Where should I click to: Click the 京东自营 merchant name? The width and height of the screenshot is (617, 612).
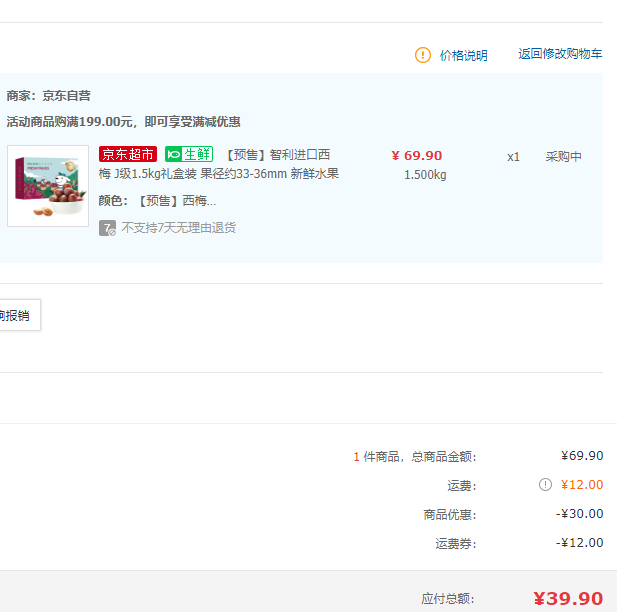click(66, 96)
